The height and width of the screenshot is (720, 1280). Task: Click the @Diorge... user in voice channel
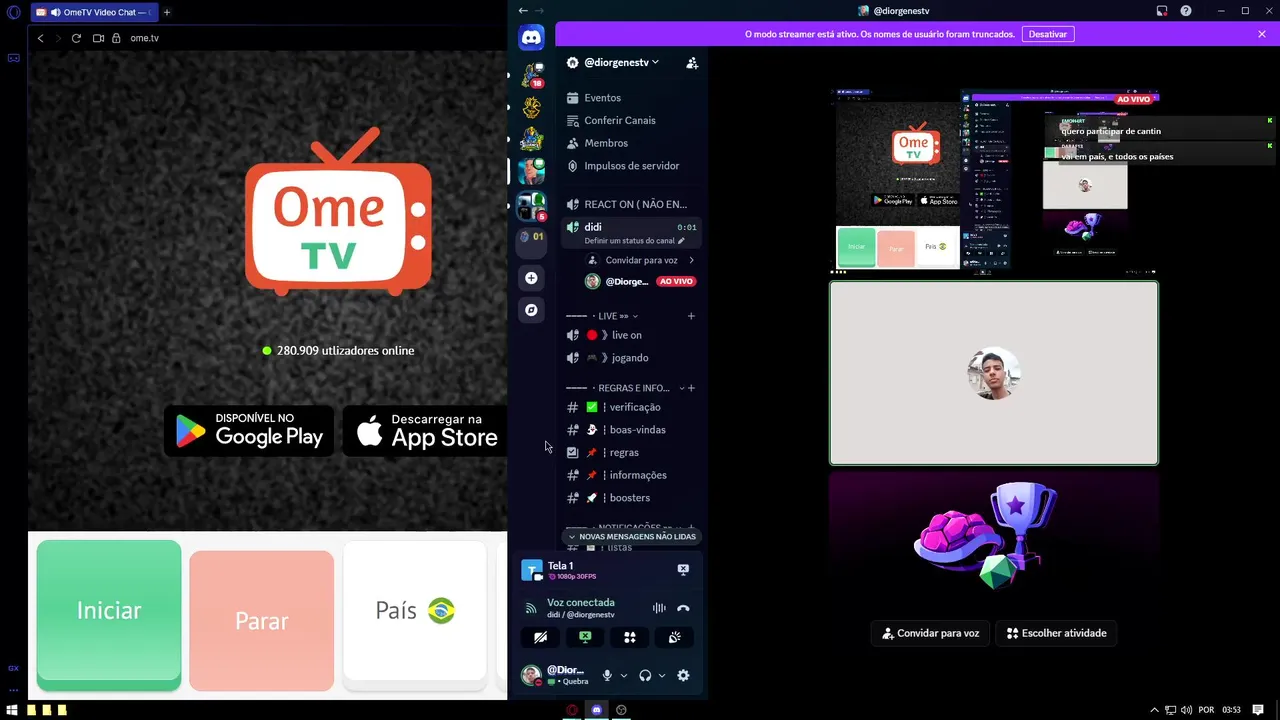(640, 282)
